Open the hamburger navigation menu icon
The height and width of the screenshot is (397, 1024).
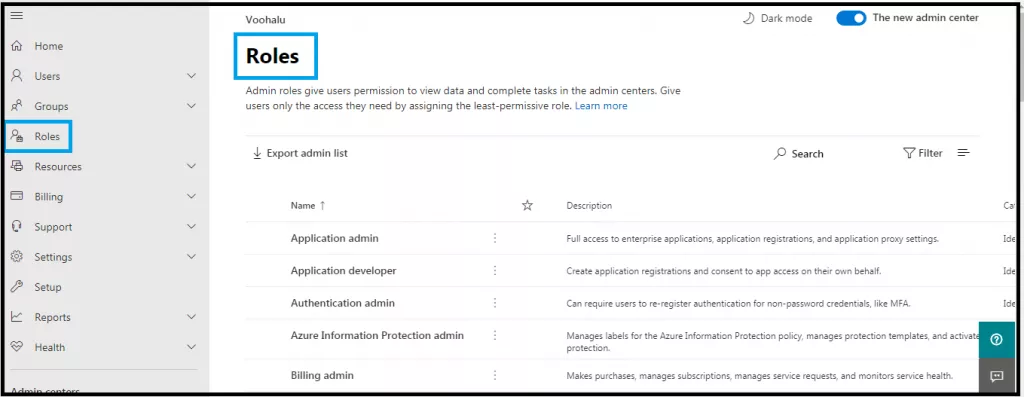pyautogui.click(x=17, y=16)
